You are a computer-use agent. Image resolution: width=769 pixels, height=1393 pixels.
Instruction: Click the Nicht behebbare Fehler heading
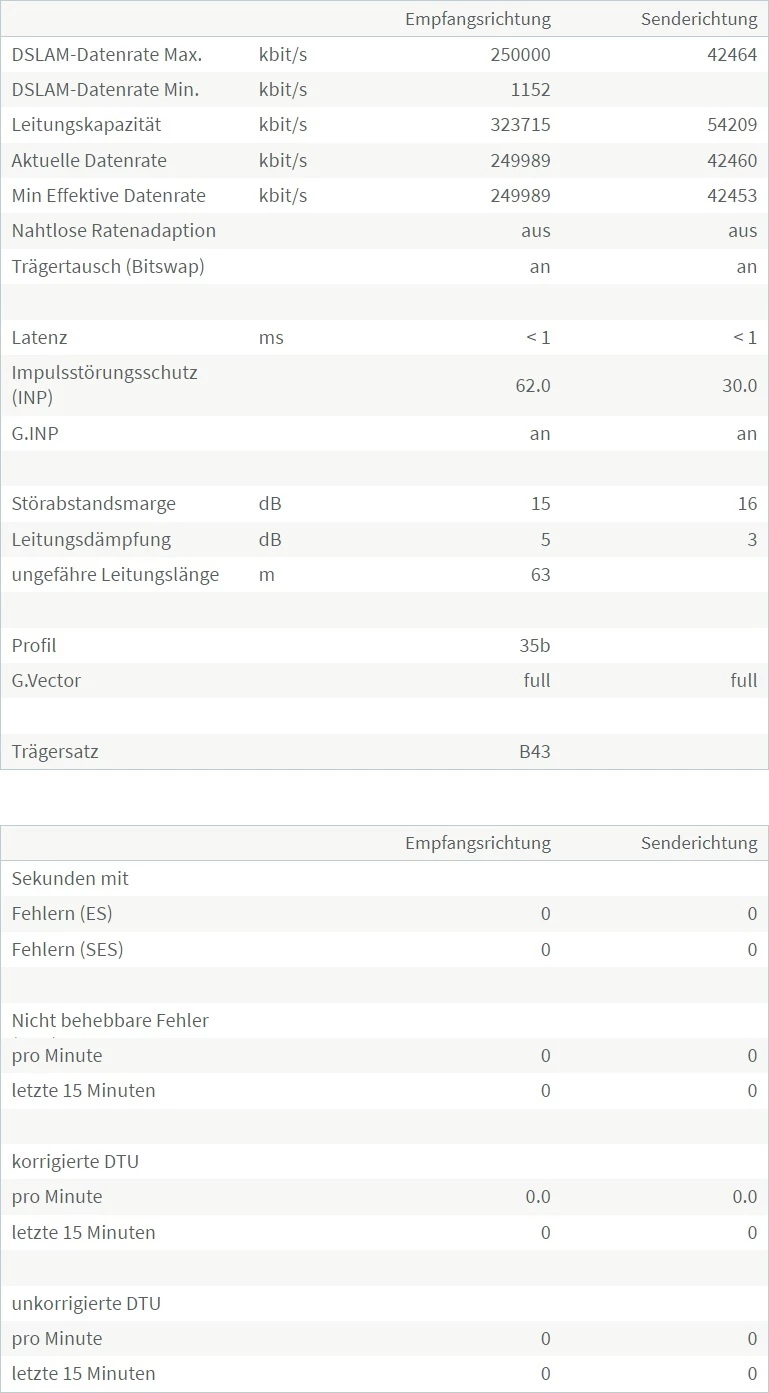tap(110, 1020)
